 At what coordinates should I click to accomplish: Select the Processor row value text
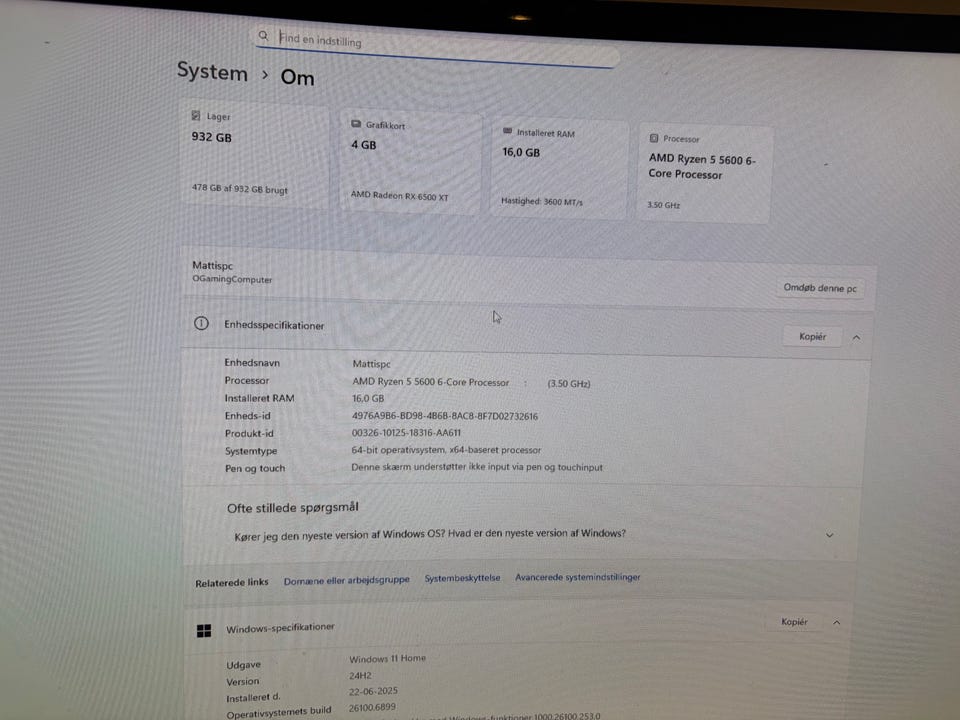click(430, 381)
